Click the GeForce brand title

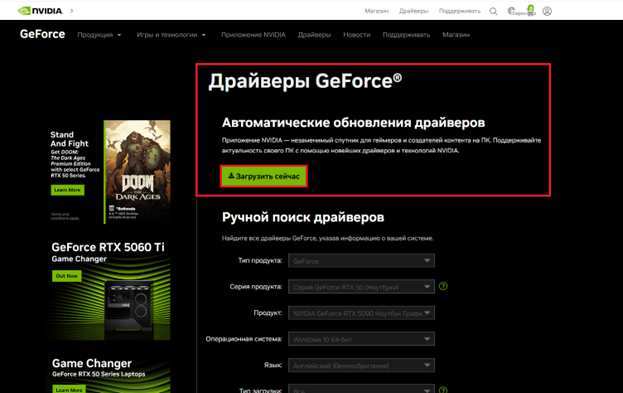coord(42,34)
